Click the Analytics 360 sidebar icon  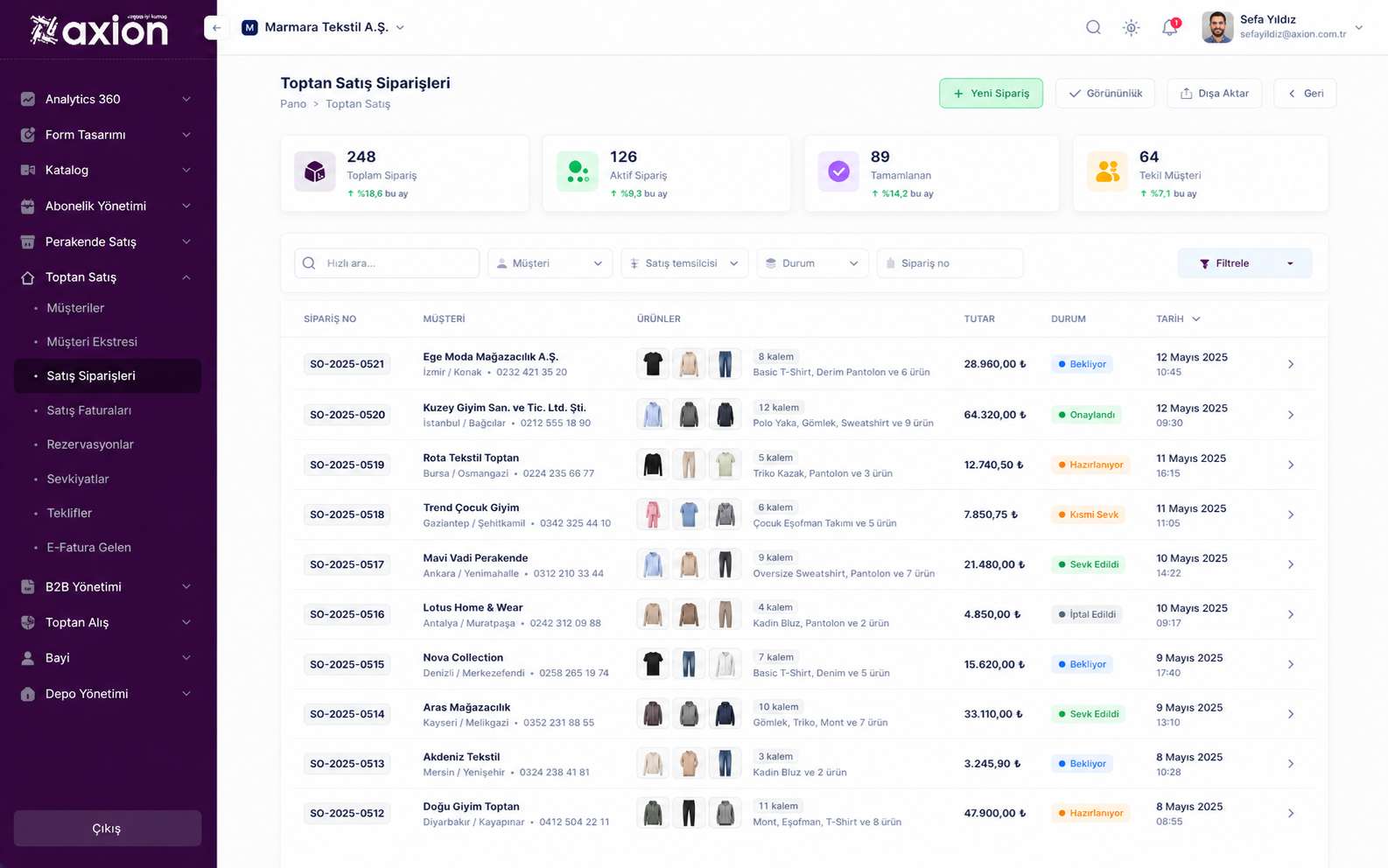28,99
